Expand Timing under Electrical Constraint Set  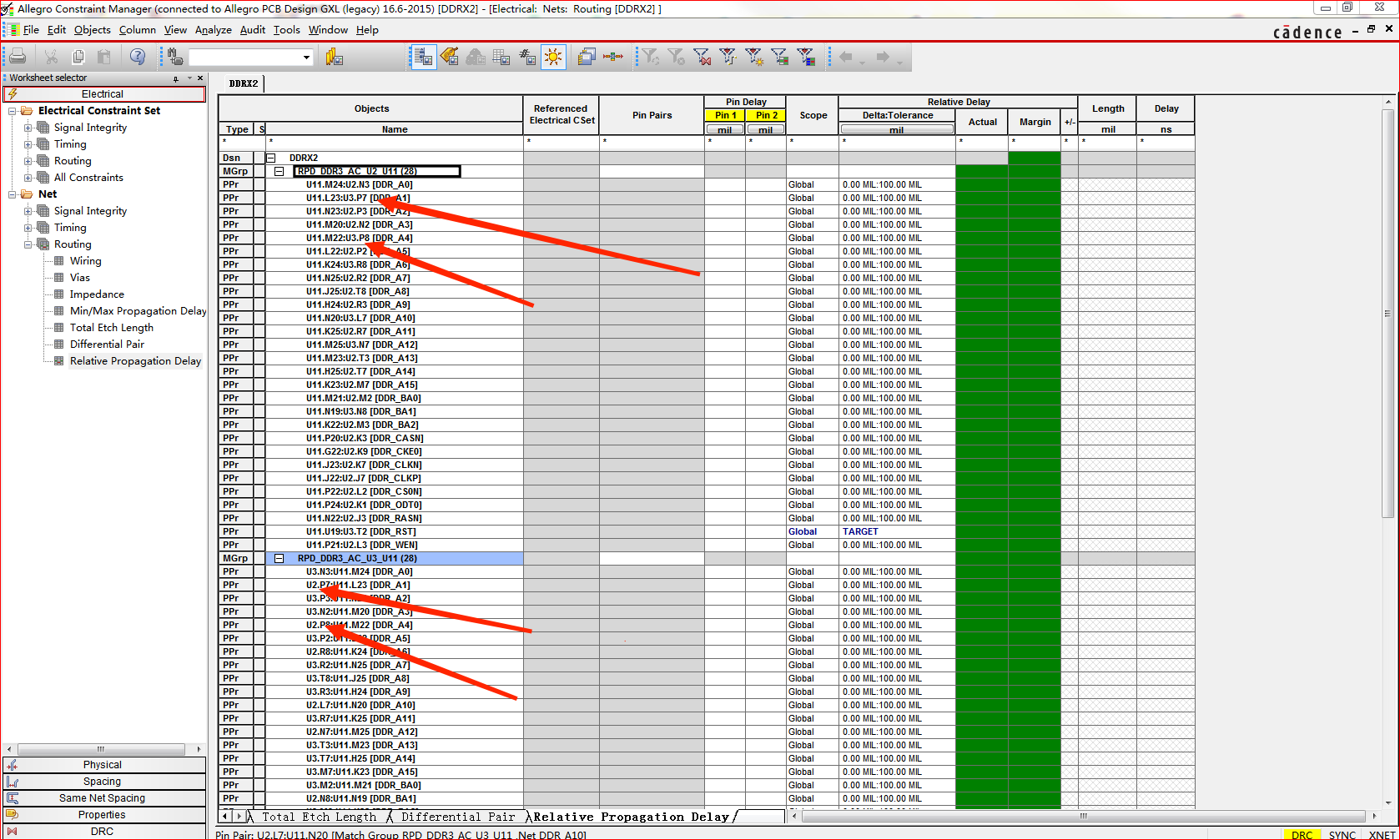pos(28,144)
